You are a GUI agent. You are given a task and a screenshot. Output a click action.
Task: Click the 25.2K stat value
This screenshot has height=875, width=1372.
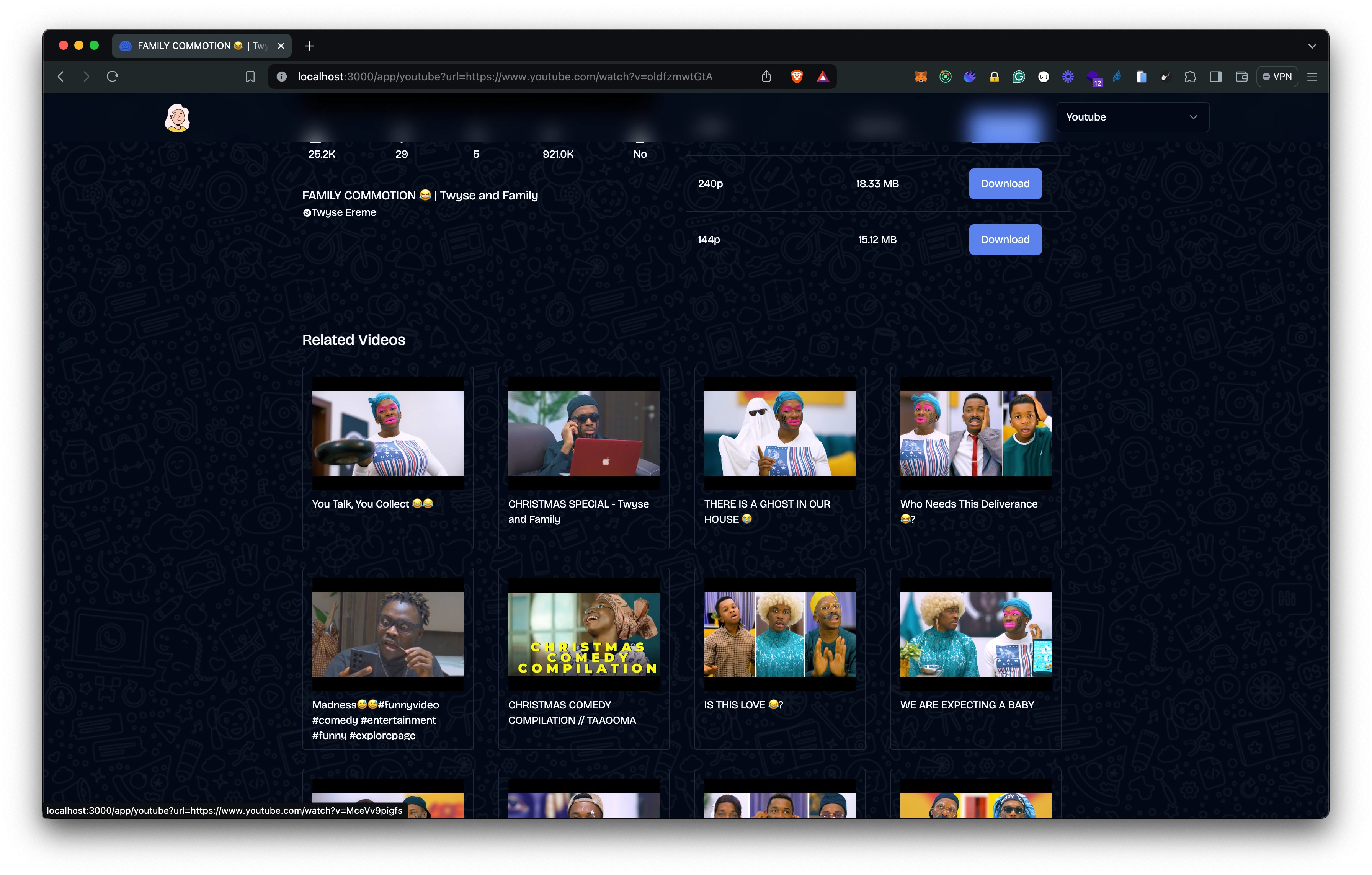322,154
